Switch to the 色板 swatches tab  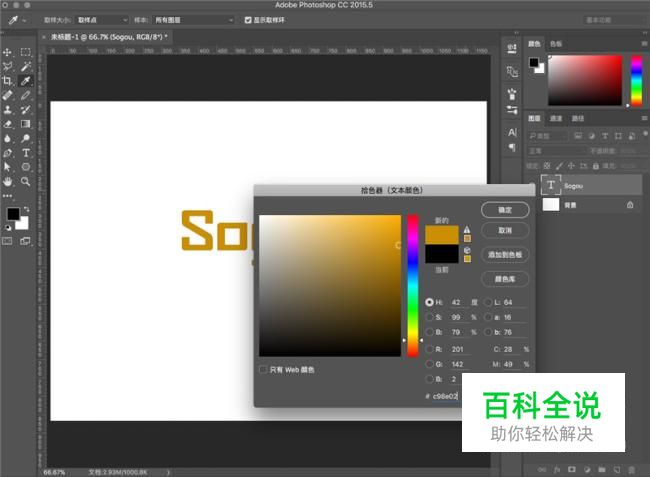click(x=556, y=44)
